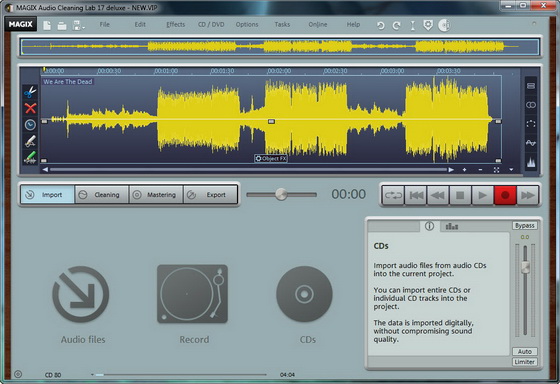Screen dimensions: 560x384
Task: Enable the Limiter button
Action: [525, 362]
